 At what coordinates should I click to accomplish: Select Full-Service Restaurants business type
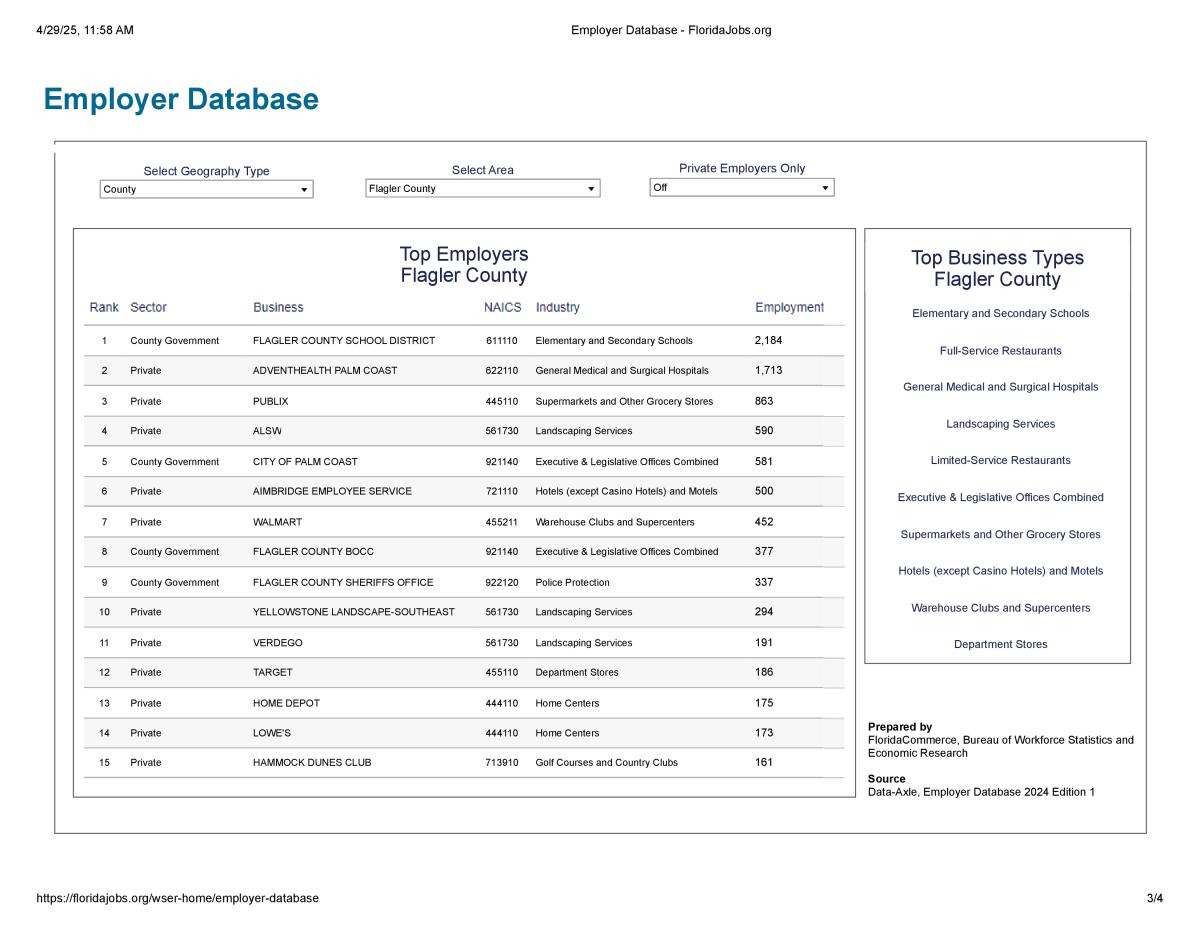pos(1000,351)
